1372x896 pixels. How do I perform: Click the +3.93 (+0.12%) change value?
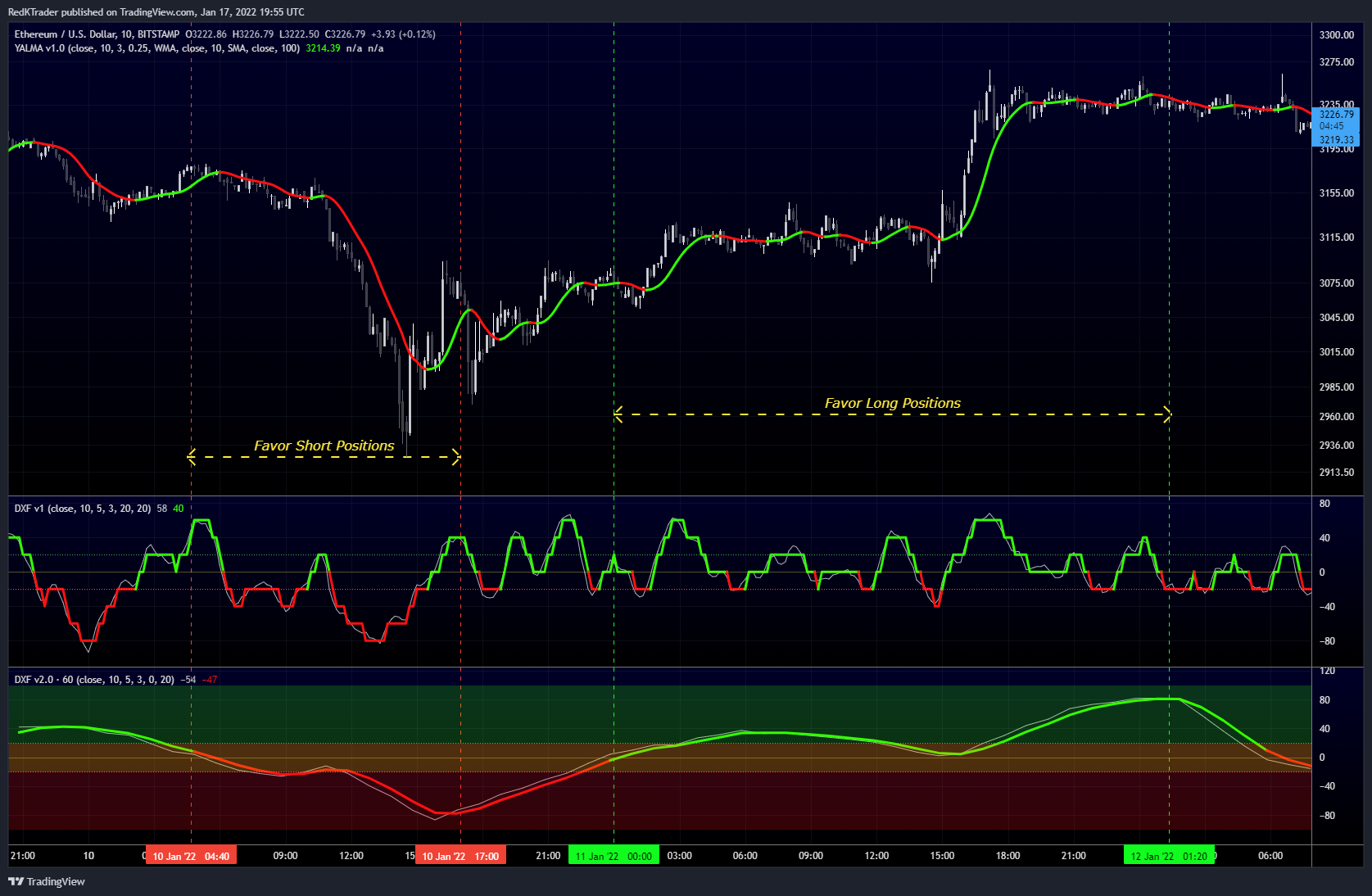coord(403,34)
